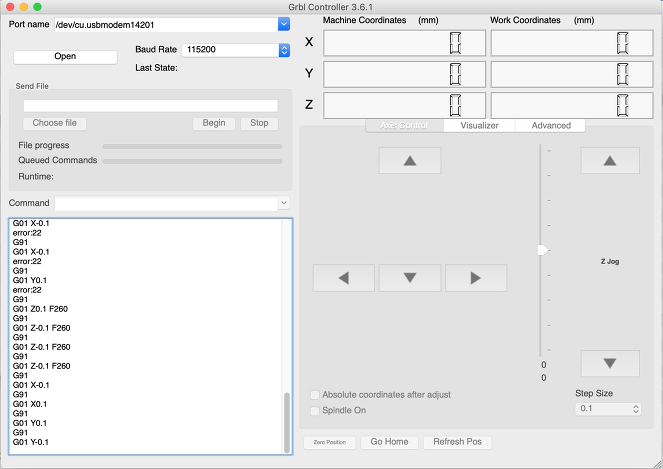This screenshot has height=469, width=663.
Task: Change the Step Size stepper value
Action: click(x=636, y=409)
